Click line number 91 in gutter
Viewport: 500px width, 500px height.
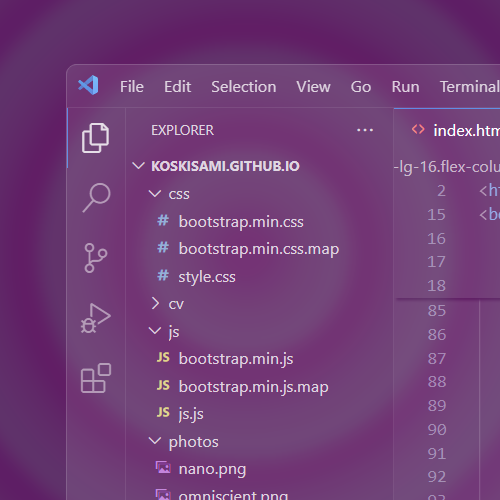point(437,454)
